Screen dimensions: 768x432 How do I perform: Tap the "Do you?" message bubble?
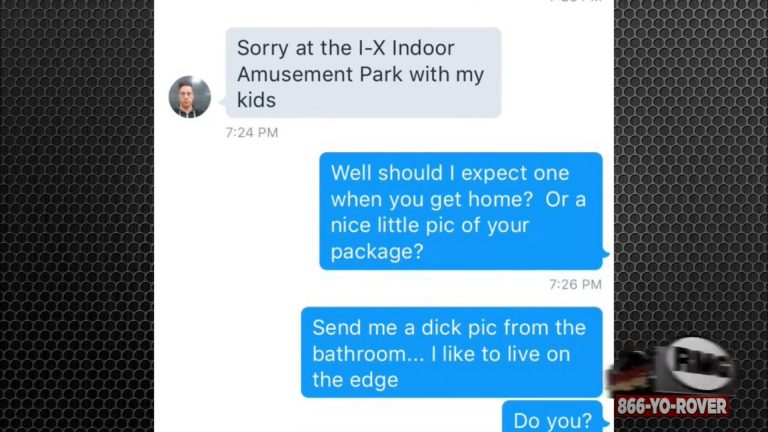[x=552, y=417]
